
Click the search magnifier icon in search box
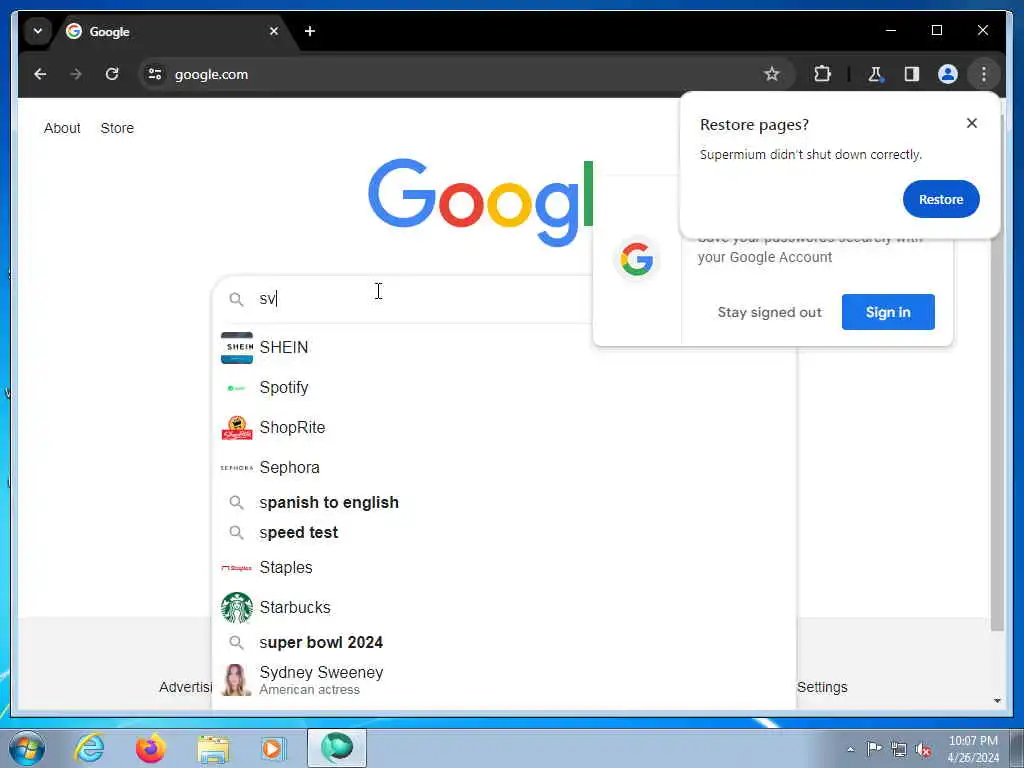click(236, 299)
